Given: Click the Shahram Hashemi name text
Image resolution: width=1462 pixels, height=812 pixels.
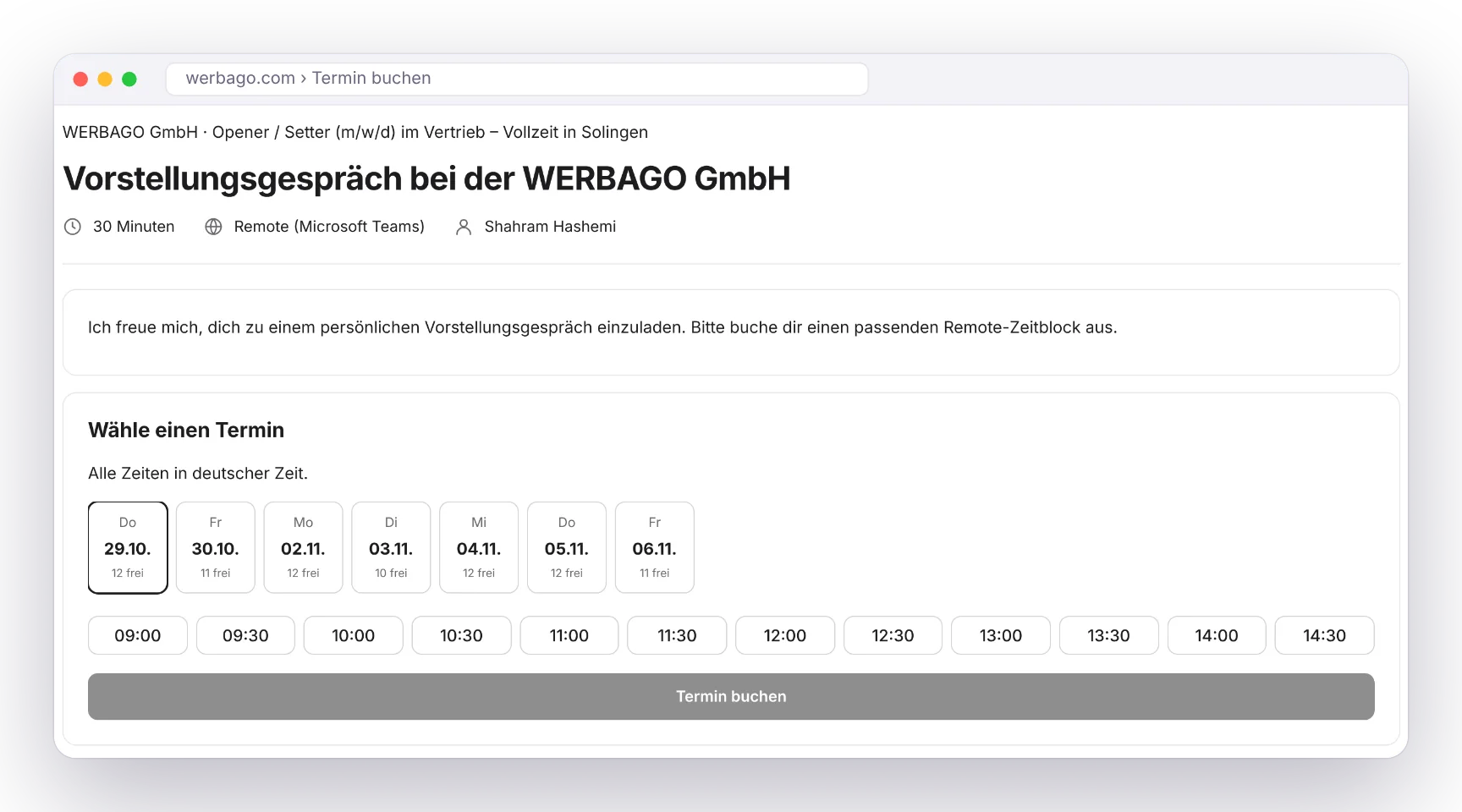Looking at the screenshot, I should coord(550,227).
